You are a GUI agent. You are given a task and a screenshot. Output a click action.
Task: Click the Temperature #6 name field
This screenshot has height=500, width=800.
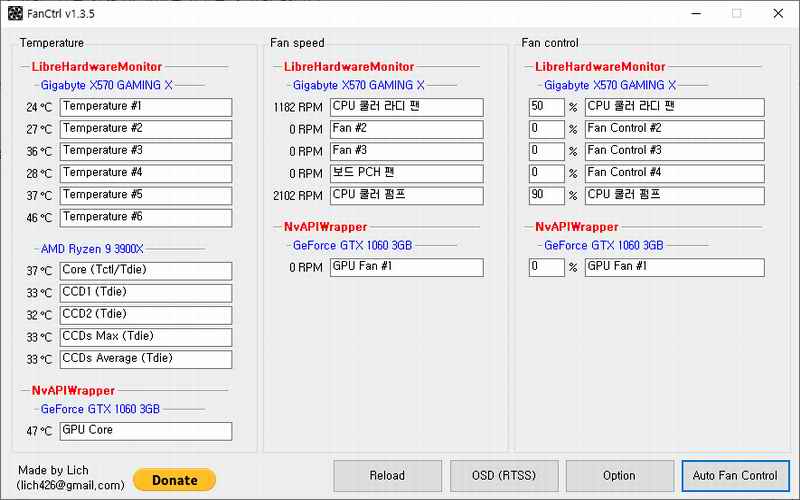145,218
